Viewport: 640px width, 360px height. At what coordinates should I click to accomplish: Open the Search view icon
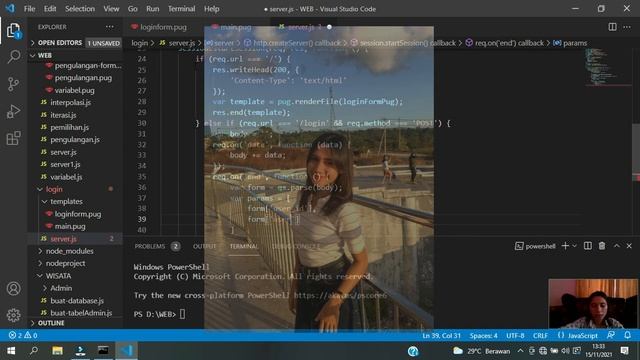[x=14, y=56]
